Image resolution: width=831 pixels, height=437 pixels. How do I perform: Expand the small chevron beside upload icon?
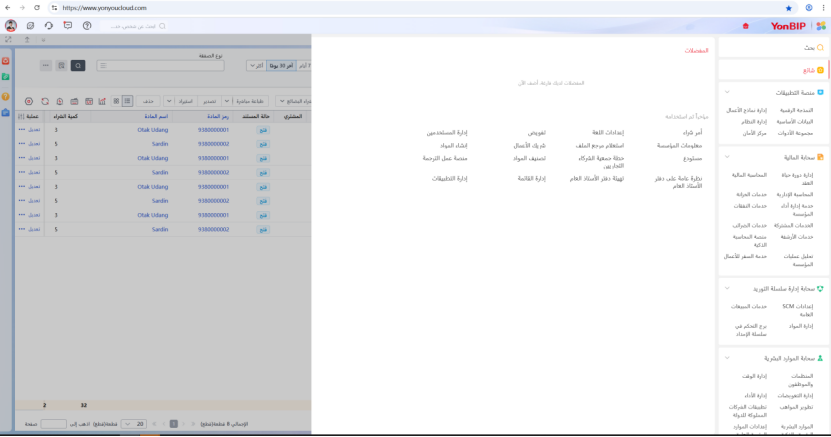43,40
